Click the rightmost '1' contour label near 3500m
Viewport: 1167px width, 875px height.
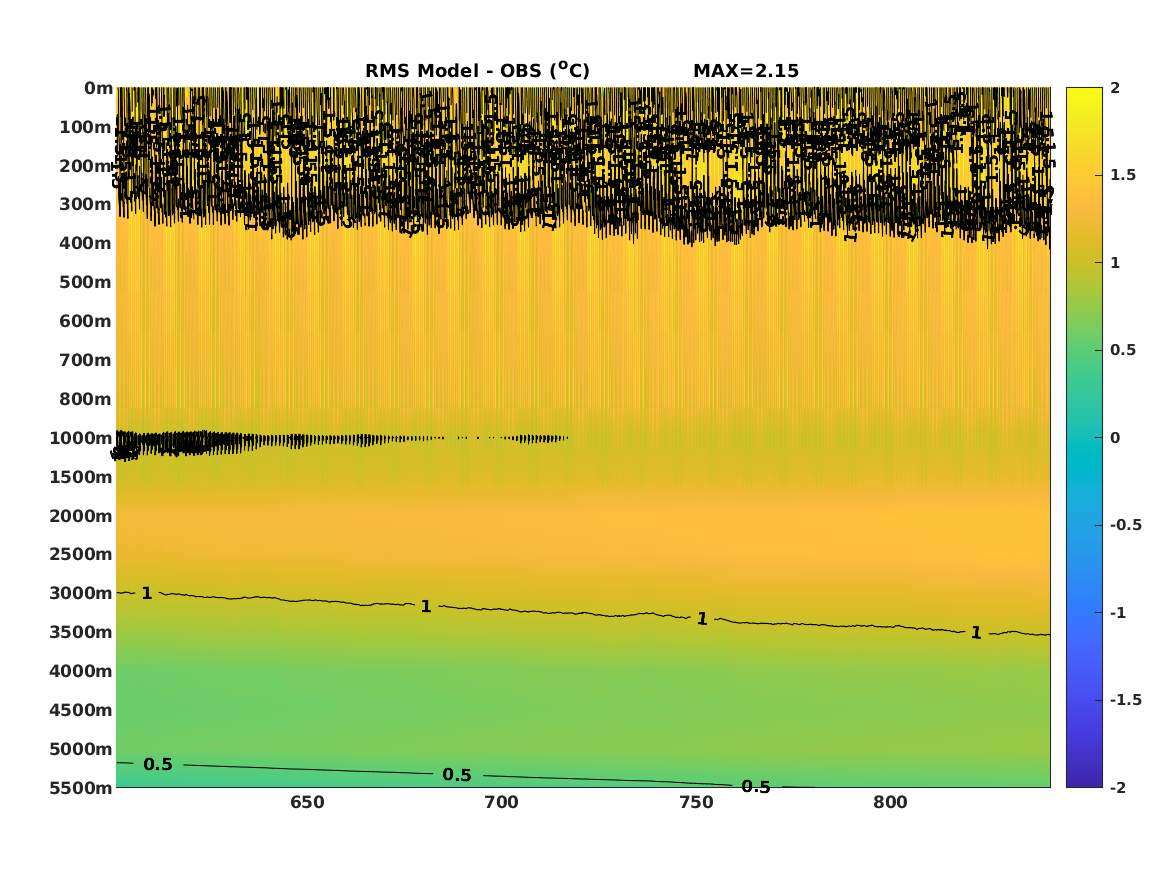pyautogui.click(x=976, y=632)
